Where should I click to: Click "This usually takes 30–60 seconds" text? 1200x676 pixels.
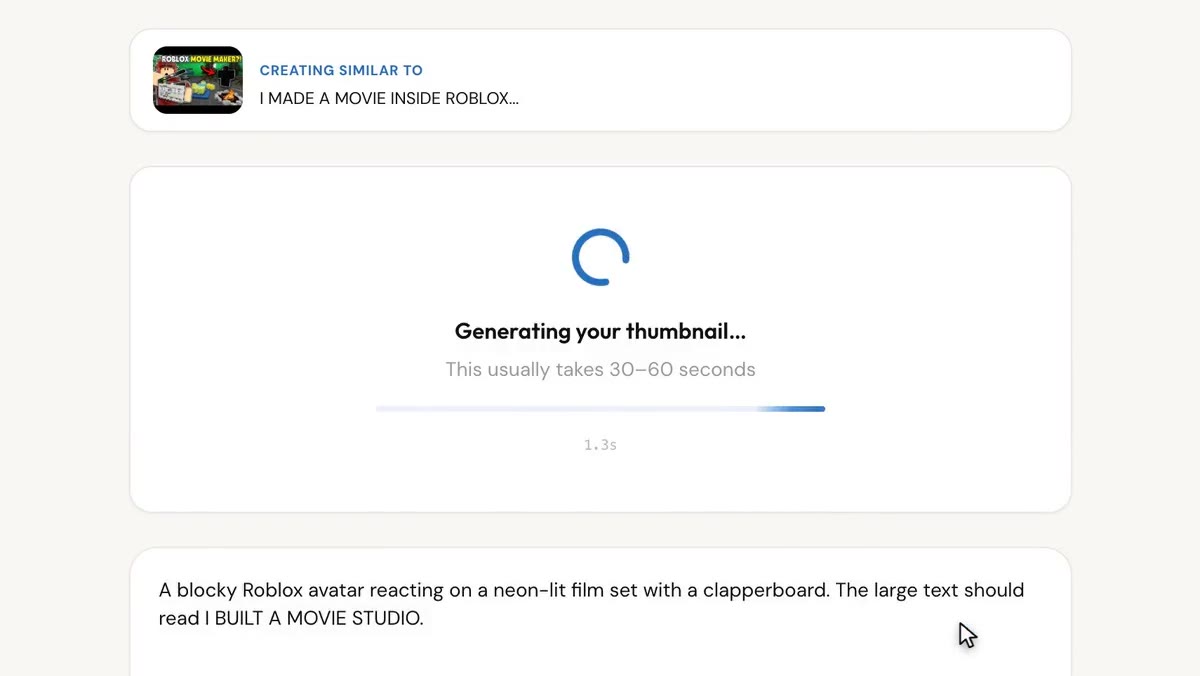tap(600, 369)
